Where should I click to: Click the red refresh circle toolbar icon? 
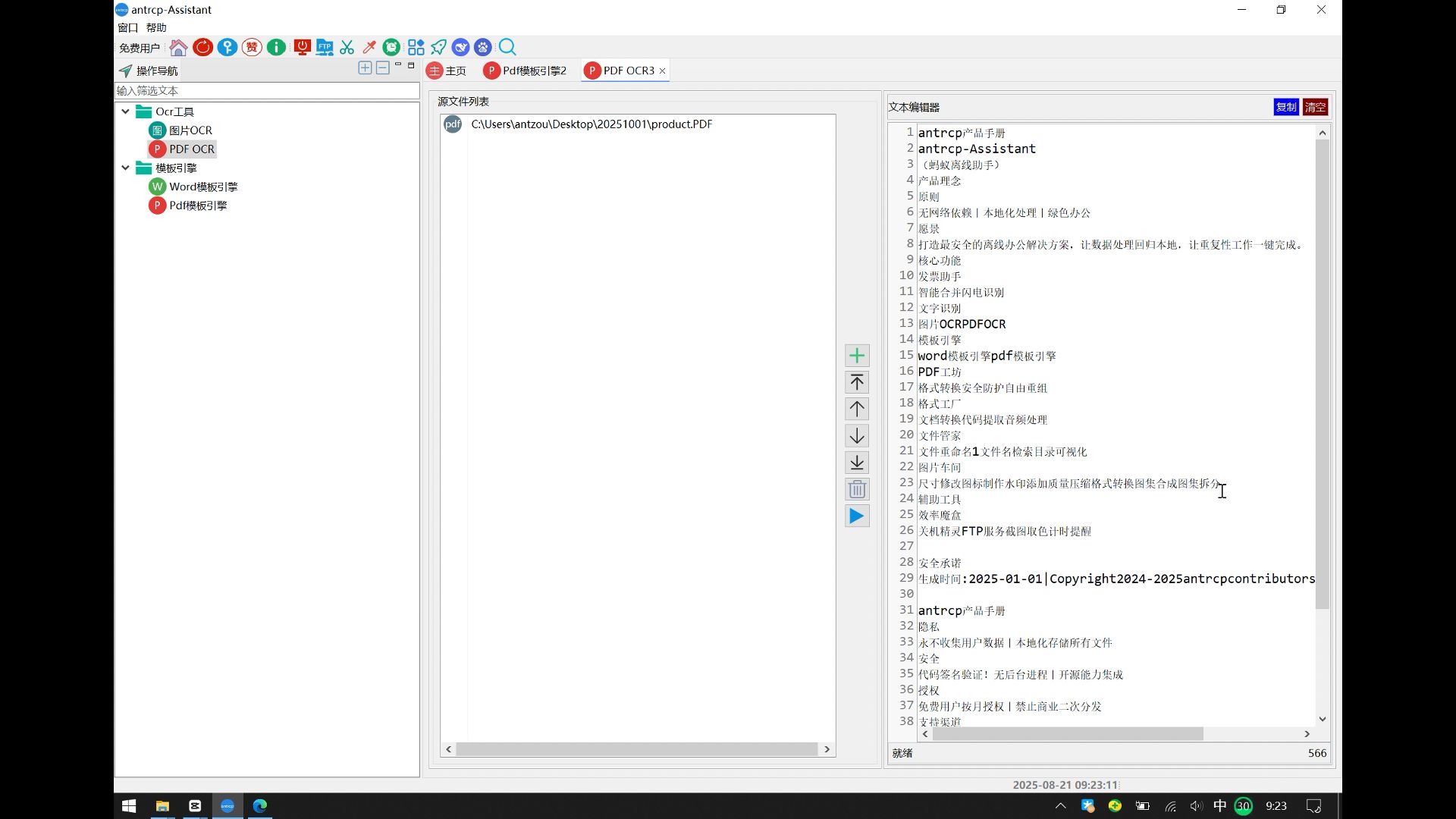[x=202, y=48]
